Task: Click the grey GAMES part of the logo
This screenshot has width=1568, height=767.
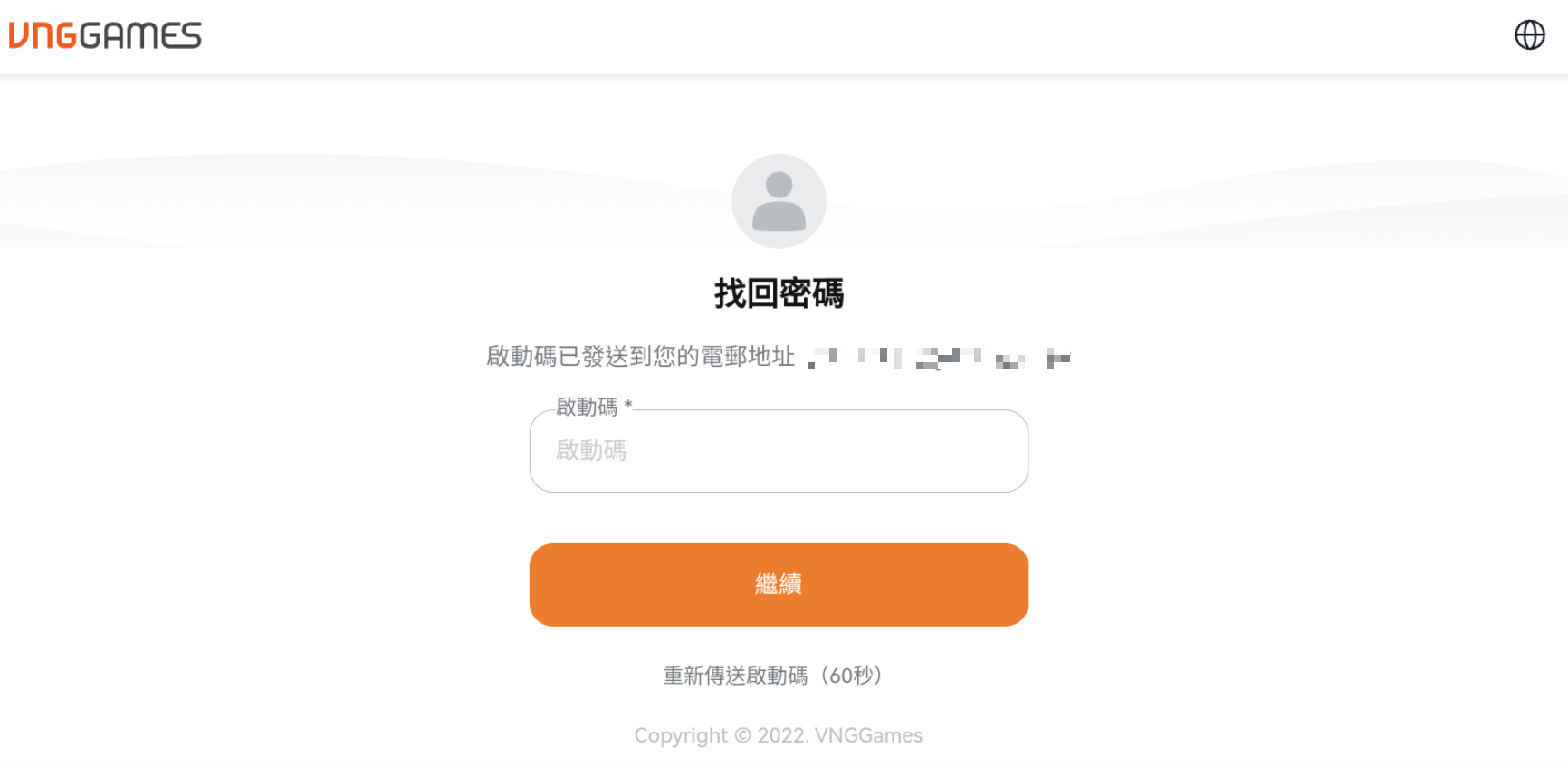Action: [140, 35]
